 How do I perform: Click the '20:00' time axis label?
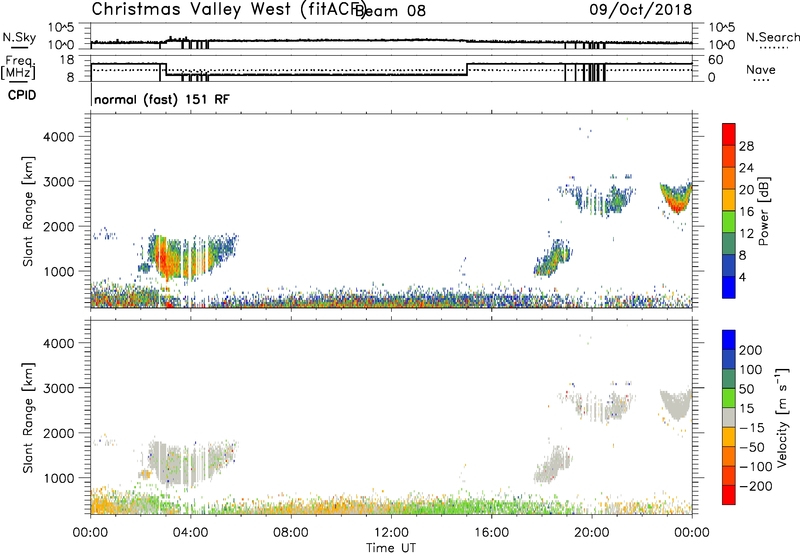tap(591, 533)
